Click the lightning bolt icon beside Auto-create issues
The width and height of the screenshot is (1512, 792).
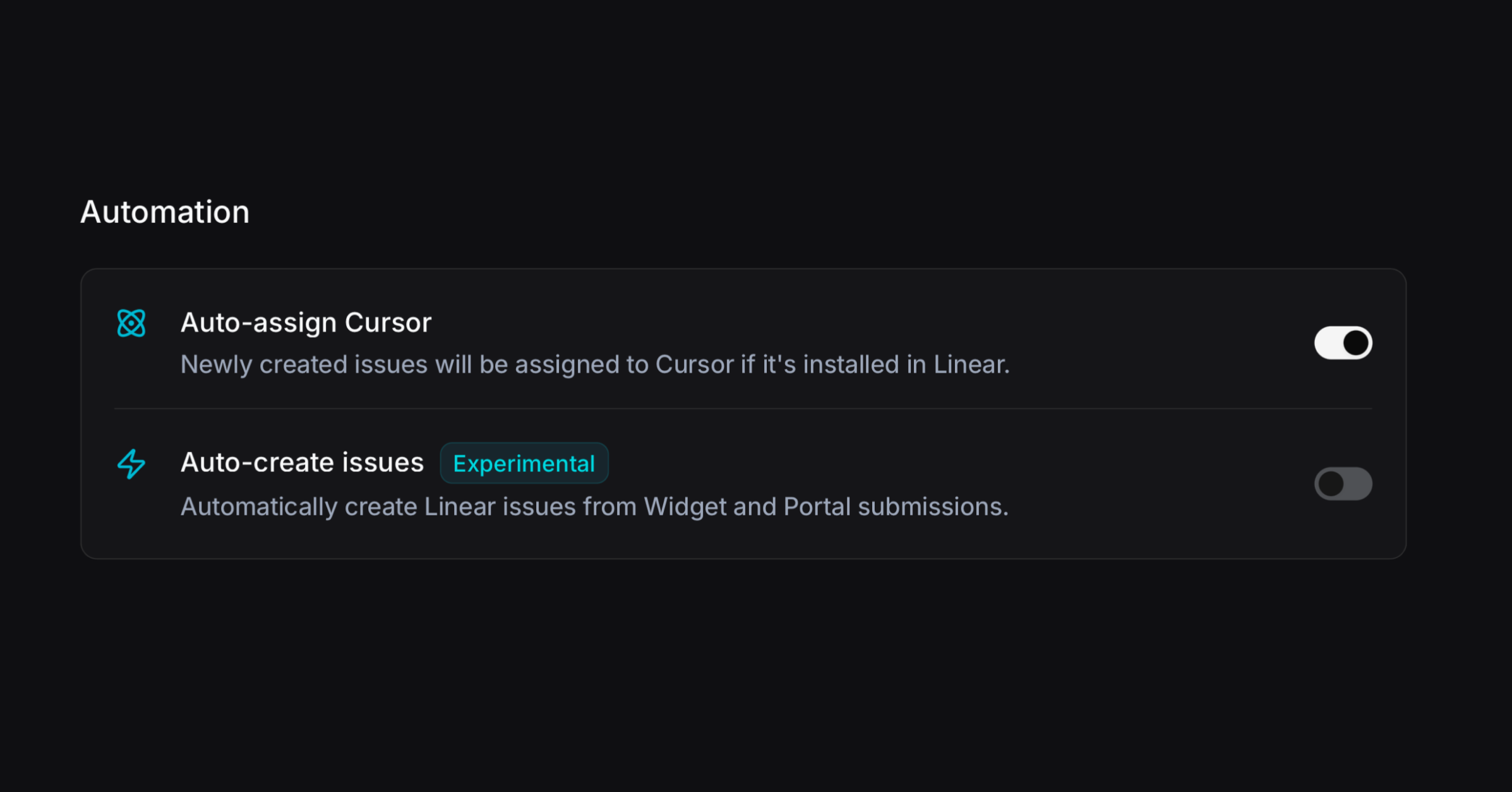coord(131,464)
